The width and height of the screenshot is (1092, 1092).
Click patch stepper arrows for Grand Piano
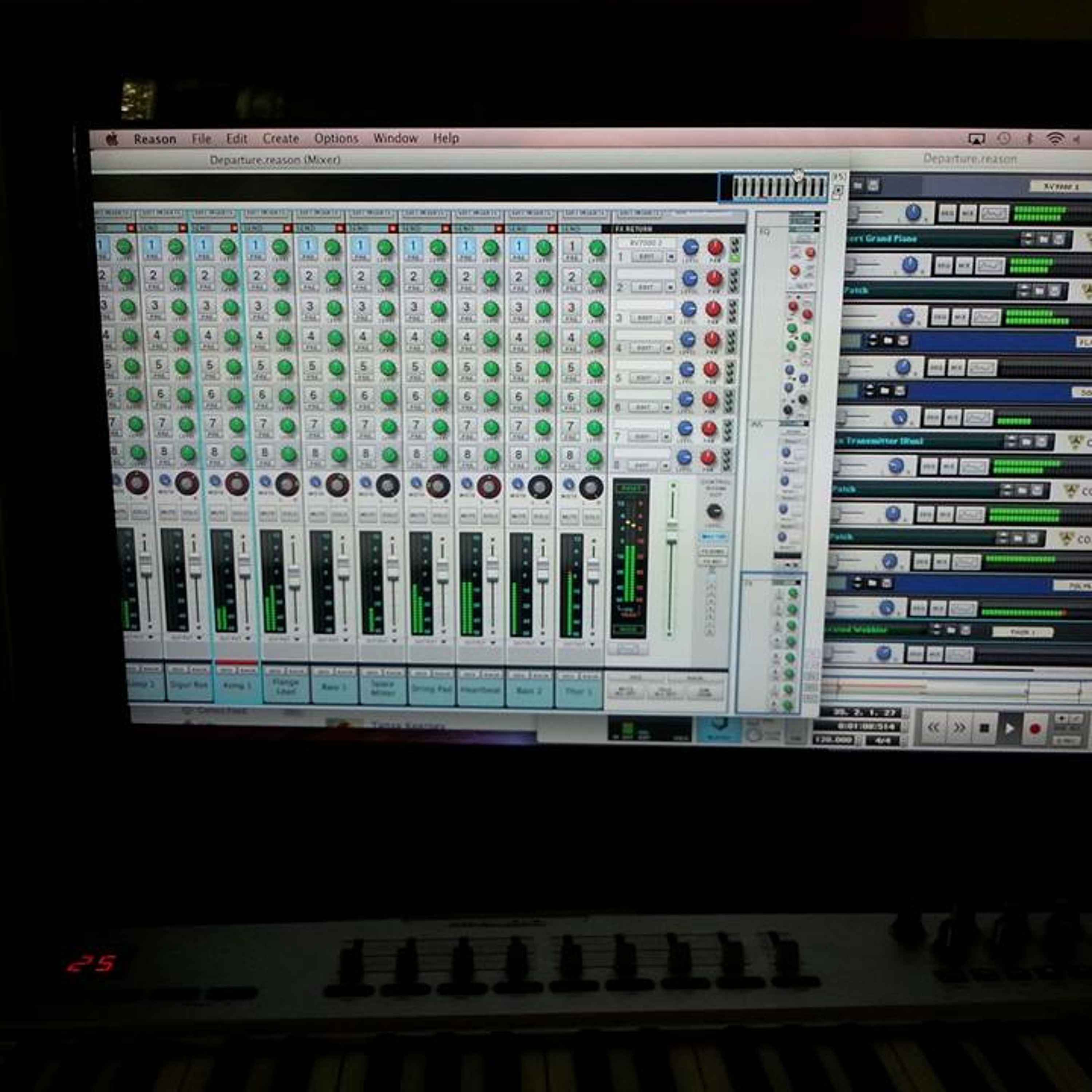pyautogui.click(x=1028, y=240)
